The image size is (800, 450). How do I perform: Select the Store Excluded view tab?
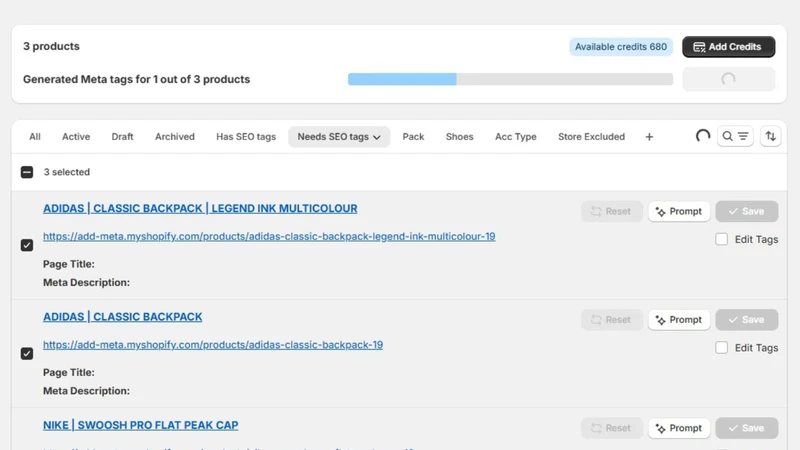[x=591, y=137]
